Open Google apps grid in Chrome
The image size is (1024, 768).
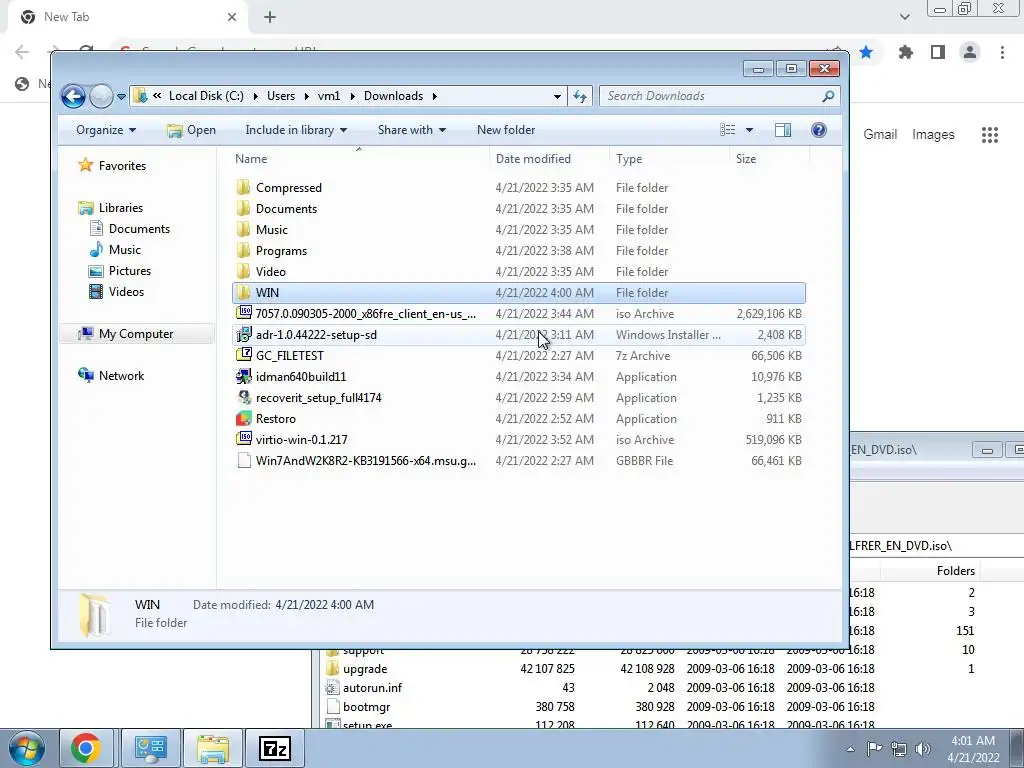989,135
